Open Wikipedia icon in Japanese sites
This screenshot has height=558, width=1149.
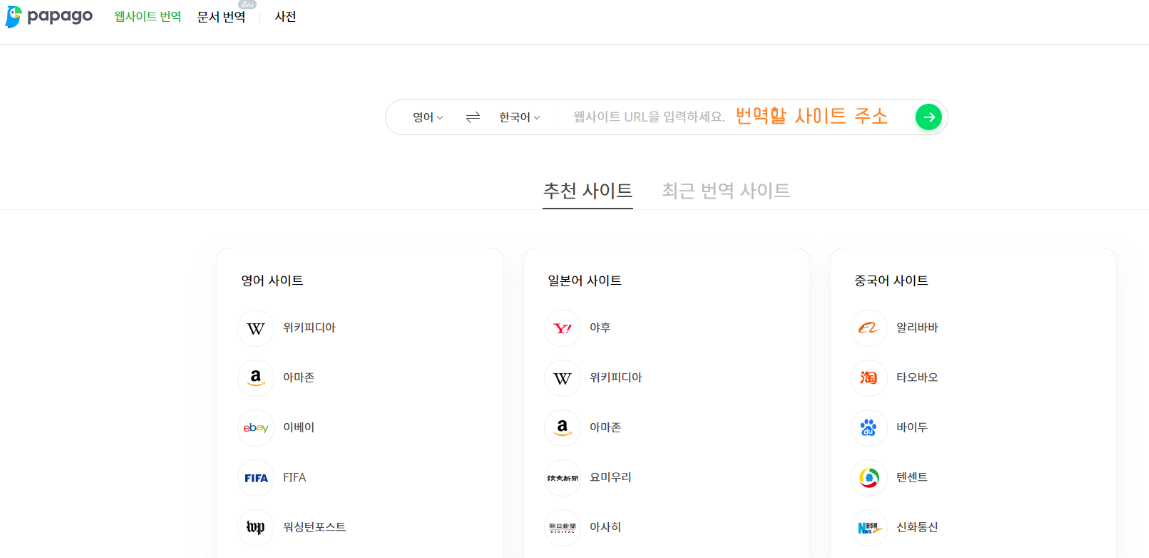tap(562, 378)
